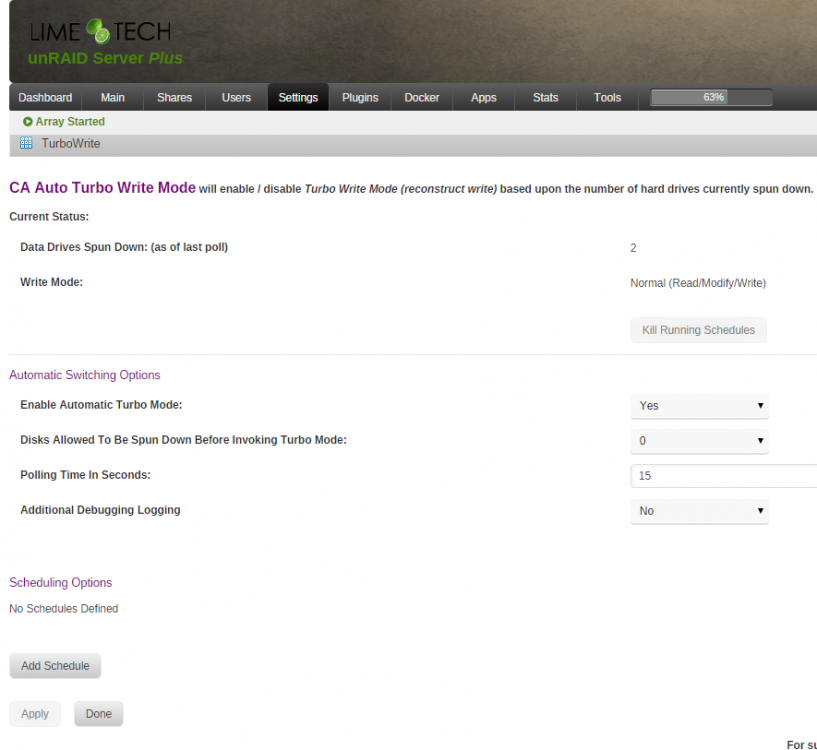The image size is (817, 750).
Task: Click the No Schedules Defined text
Action: 64,608
